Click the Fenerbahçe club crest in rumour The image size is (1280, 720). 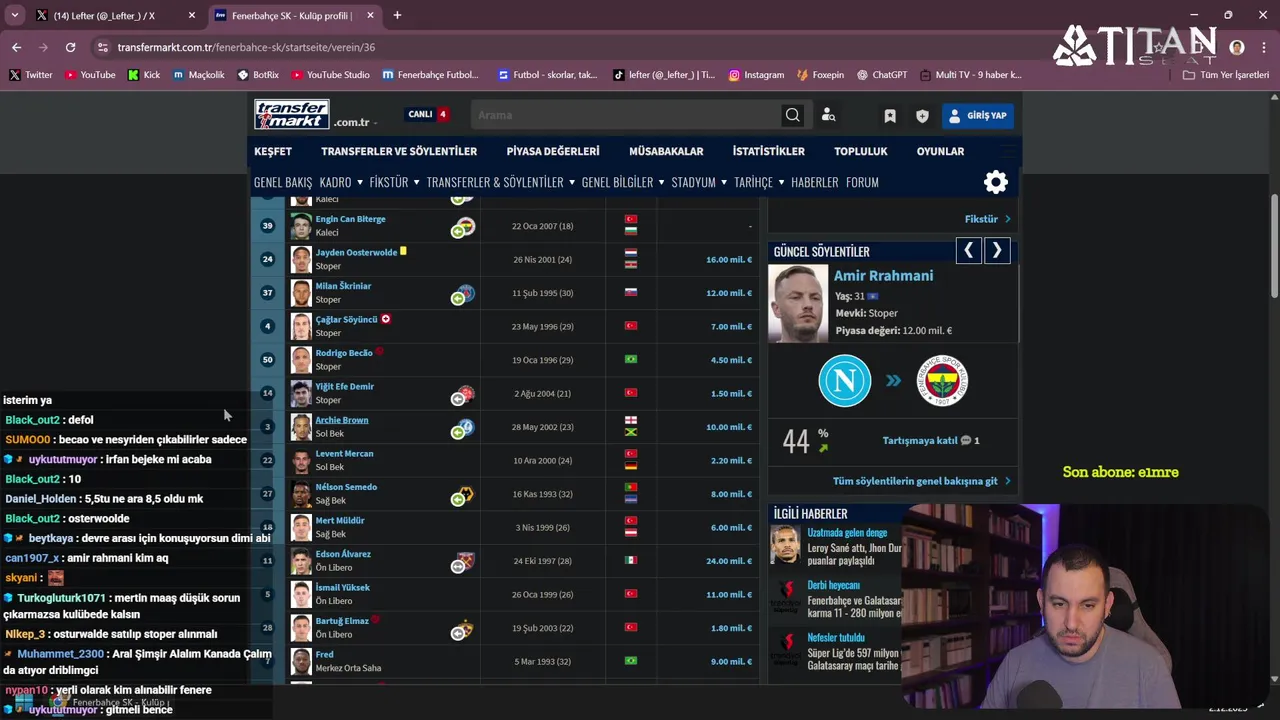(942, 381)
